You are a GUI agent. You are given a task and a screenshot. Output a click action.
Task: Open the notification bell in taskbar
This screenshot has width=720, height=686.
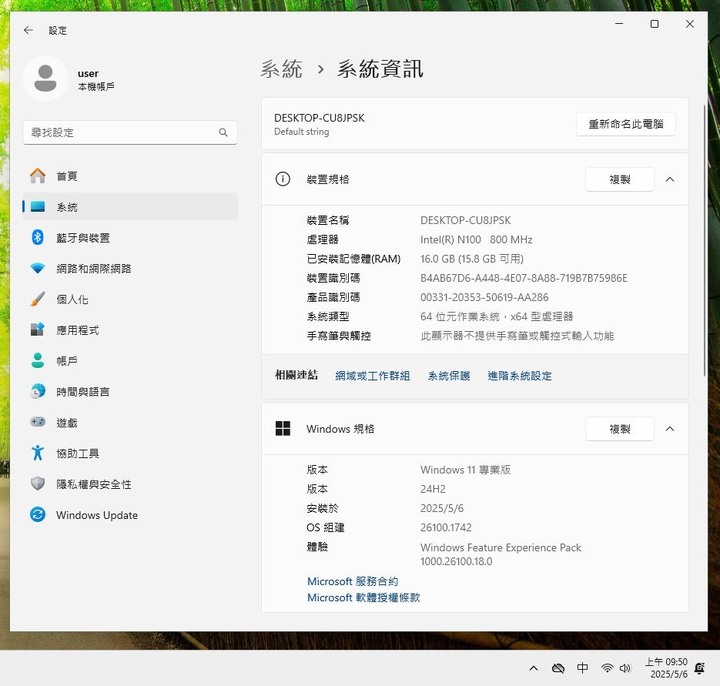point(700,669)
